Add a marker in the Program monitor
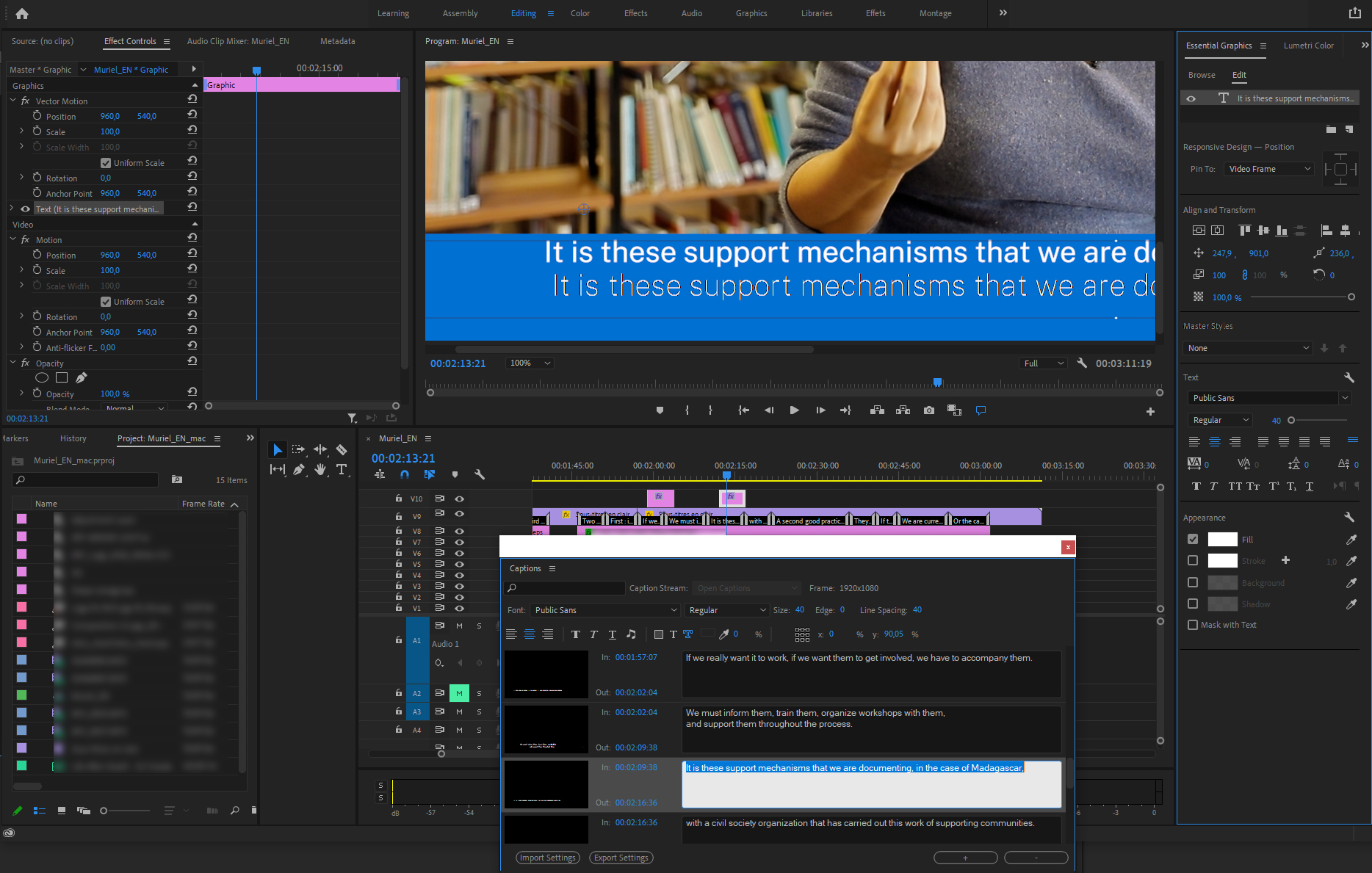This screenshot has width=1372, height=873. (x=659, y=410)
